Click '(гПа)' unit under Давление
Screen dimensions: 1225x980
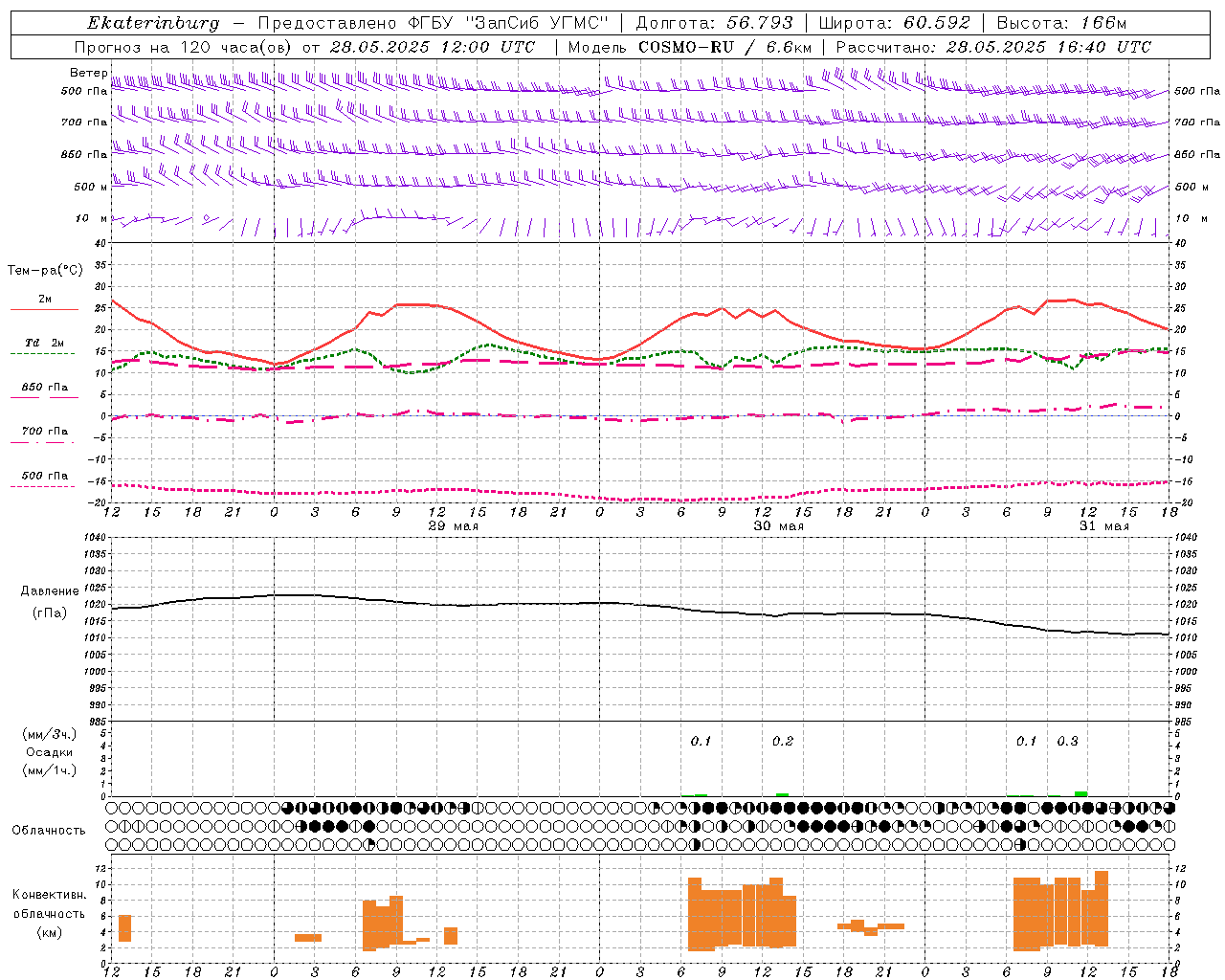(50, 613)
